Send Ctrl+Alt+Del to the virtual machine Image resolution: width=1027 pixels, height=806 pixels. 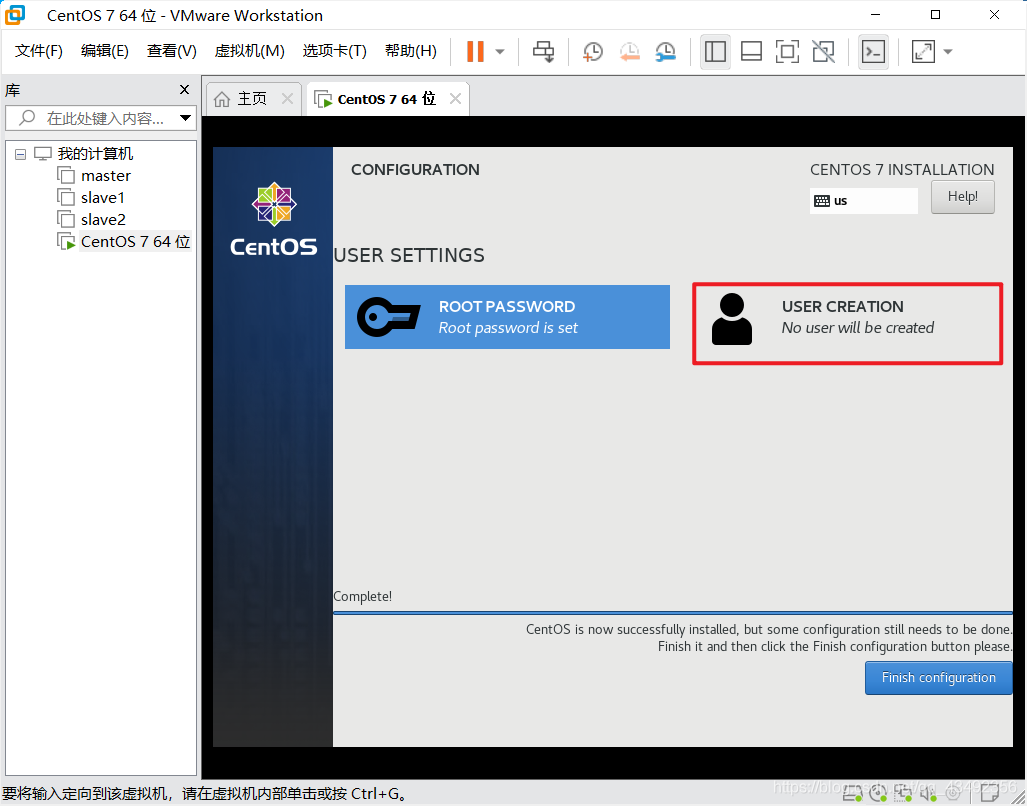543,51
